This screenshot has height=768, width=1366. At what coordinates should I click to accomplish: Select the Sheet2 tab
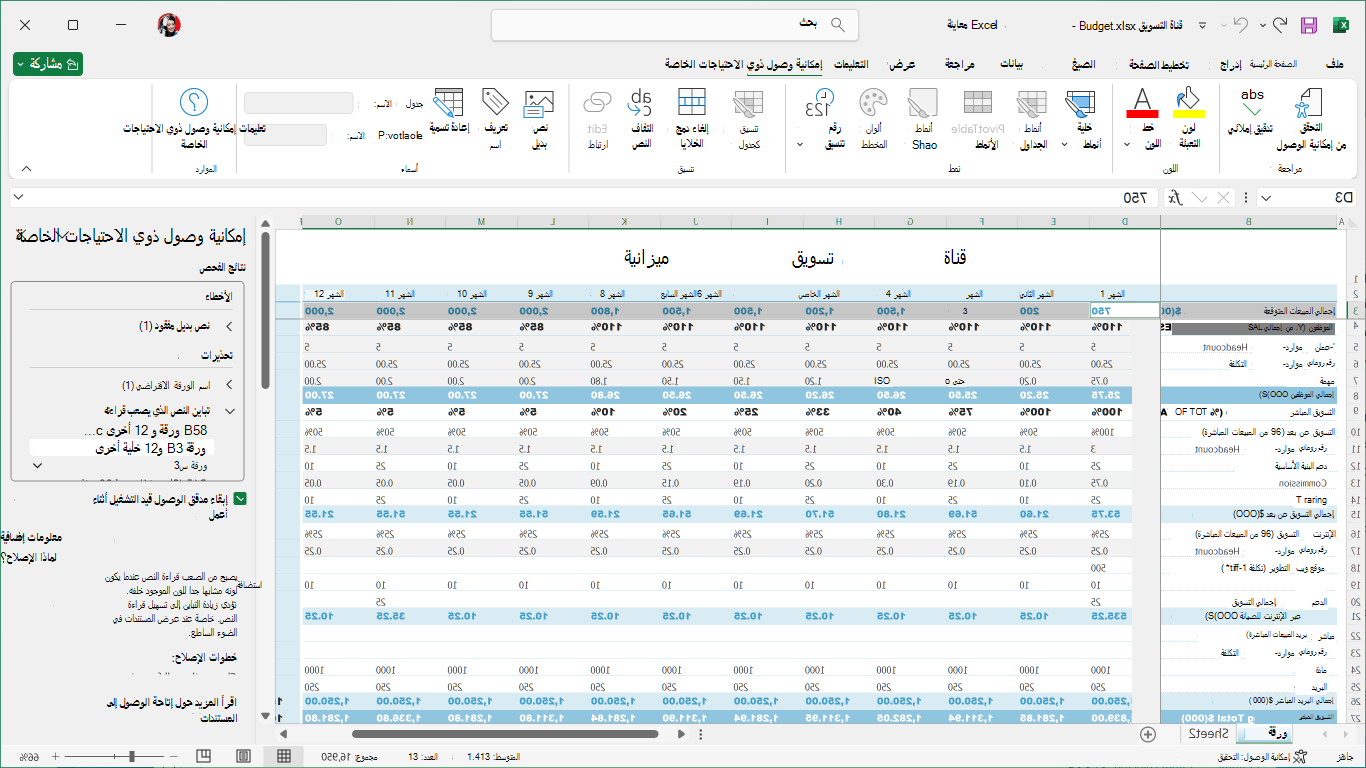coord(1209,734)
